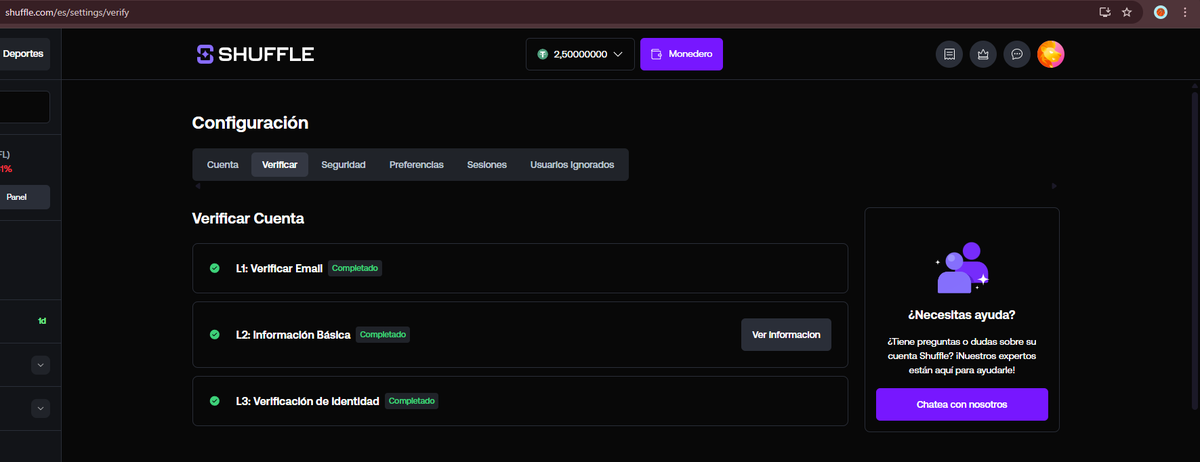
Task: Click the tab bar left scroll arrow
Action: pyautogui.click(x=197, y=186)
